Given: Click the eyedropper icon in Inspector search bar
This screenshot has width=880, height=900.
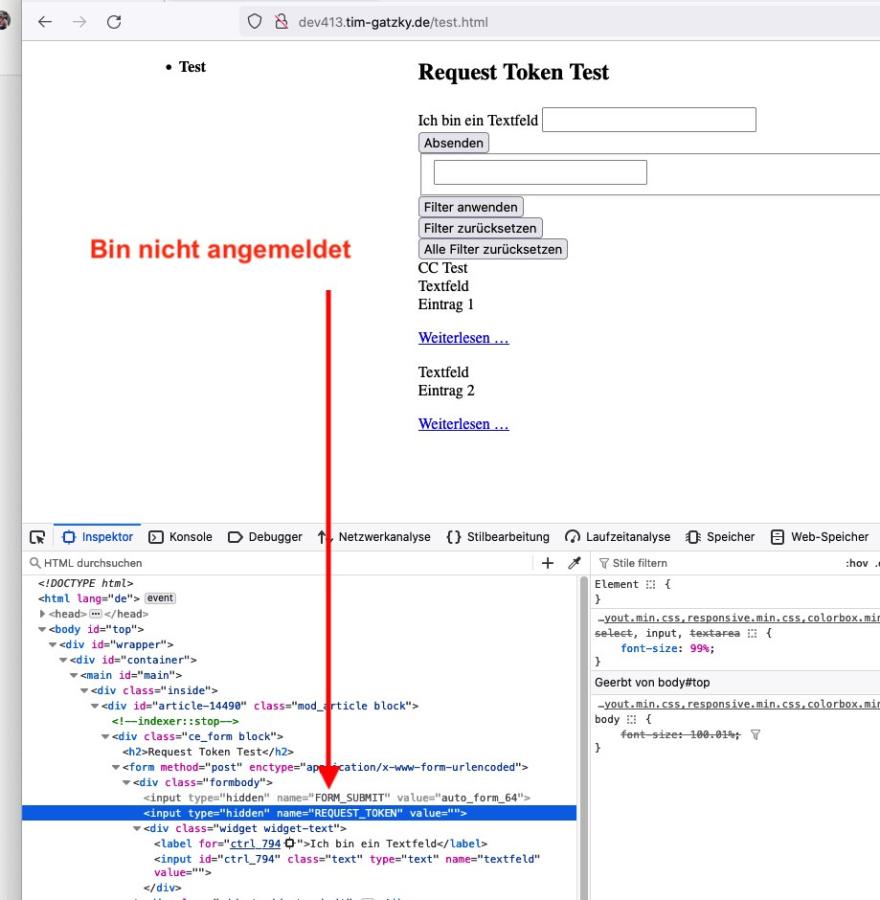Looking at the screenshot, I should pyautogui.click(x=574, y=563).
